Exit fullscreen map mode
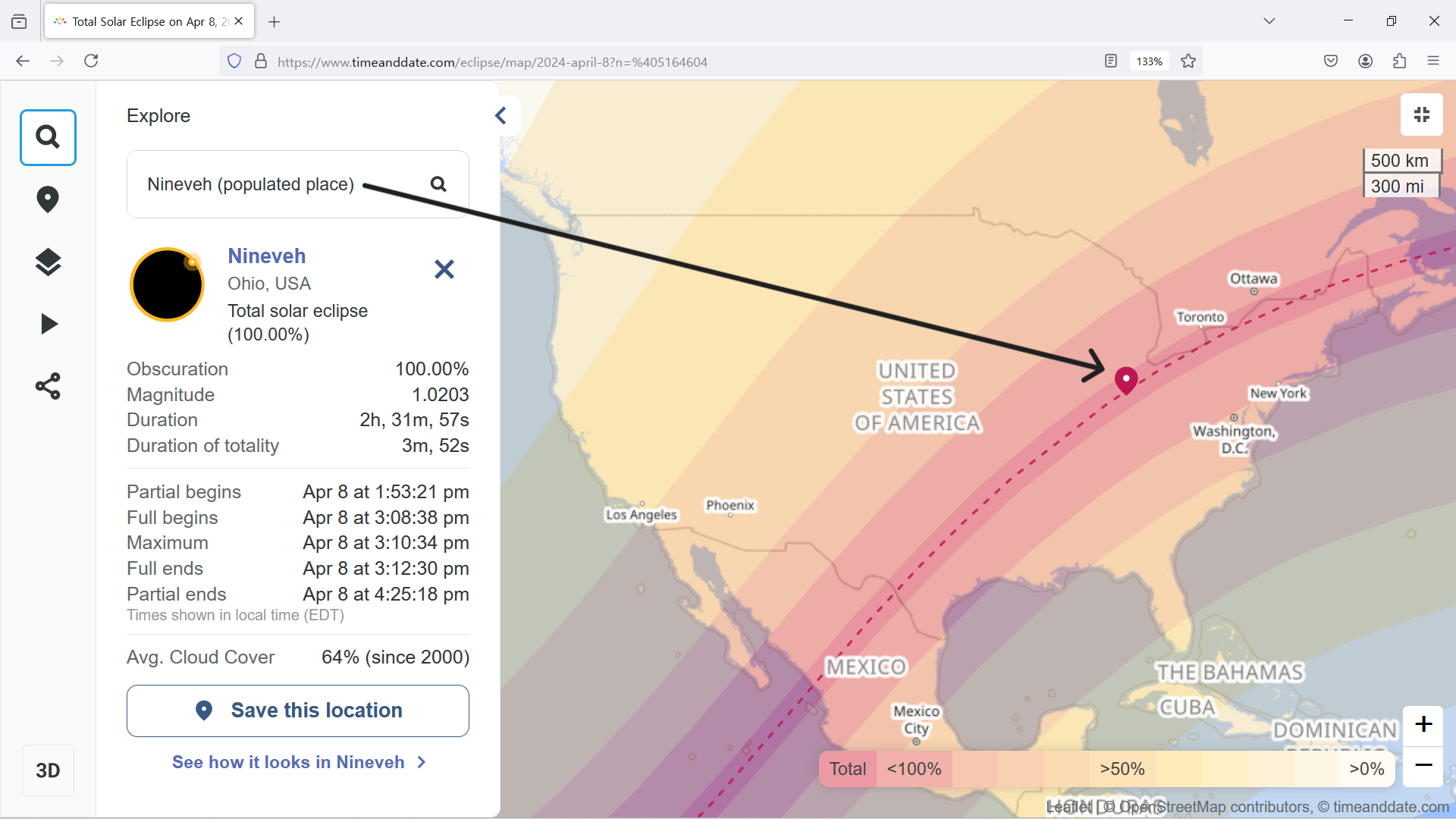The image size is (1456, 819). (x=1422, y=115)
